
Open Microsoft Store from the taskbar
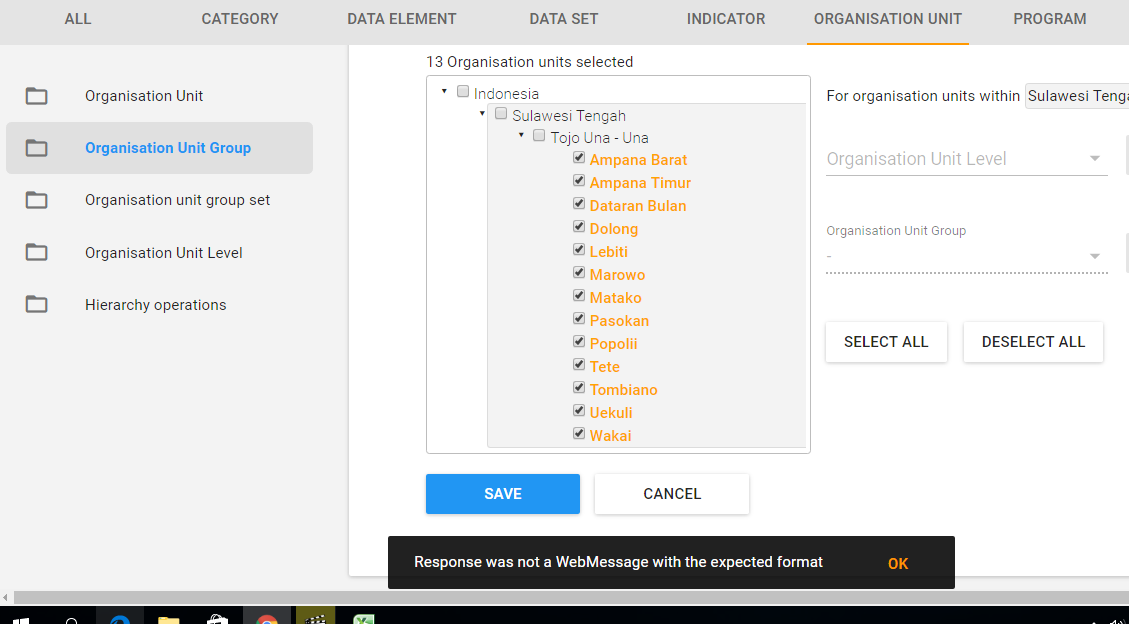217,617
